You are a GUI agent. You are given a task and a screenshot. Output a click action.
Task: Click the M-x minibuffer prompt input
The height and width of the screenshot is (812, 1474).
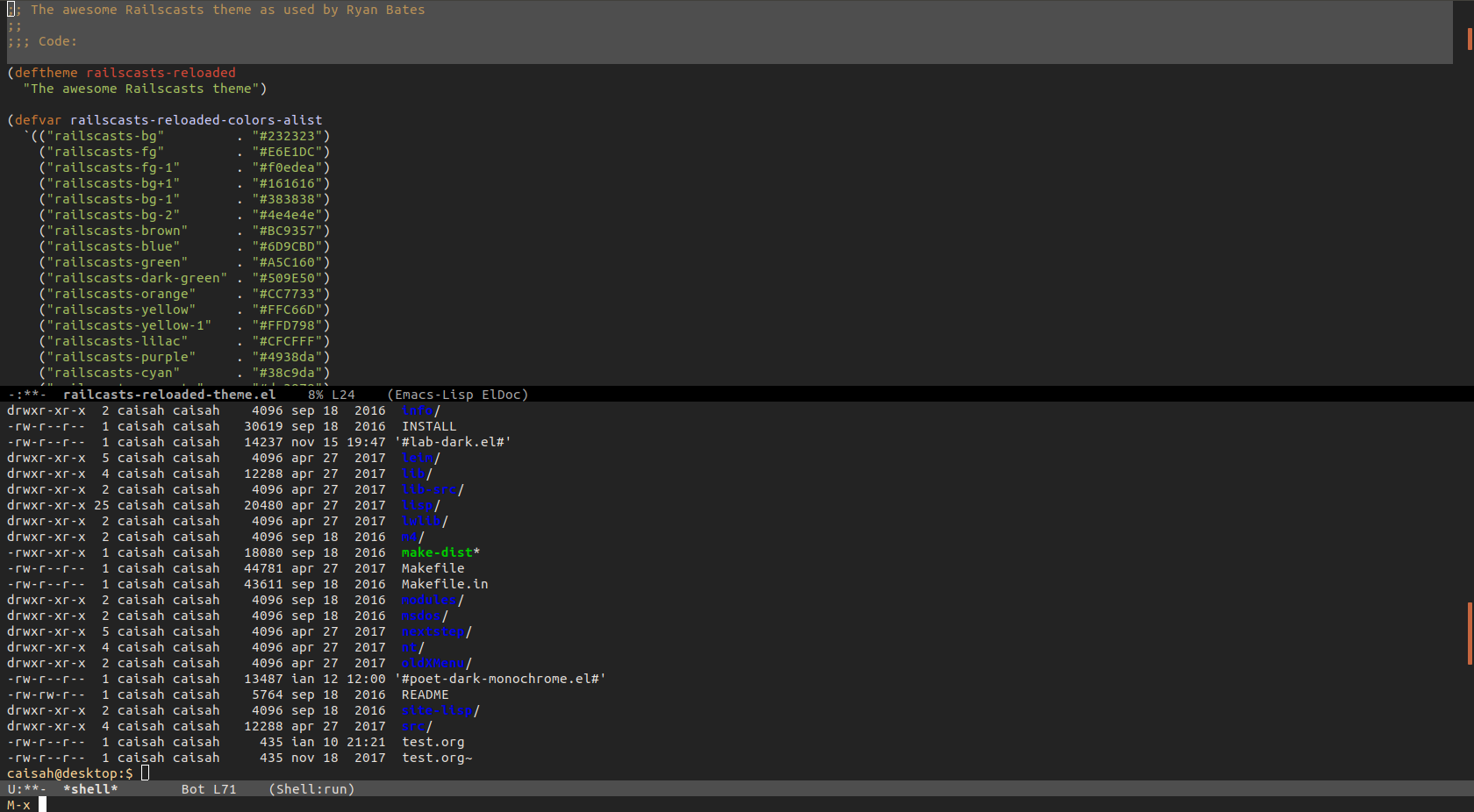42,805
